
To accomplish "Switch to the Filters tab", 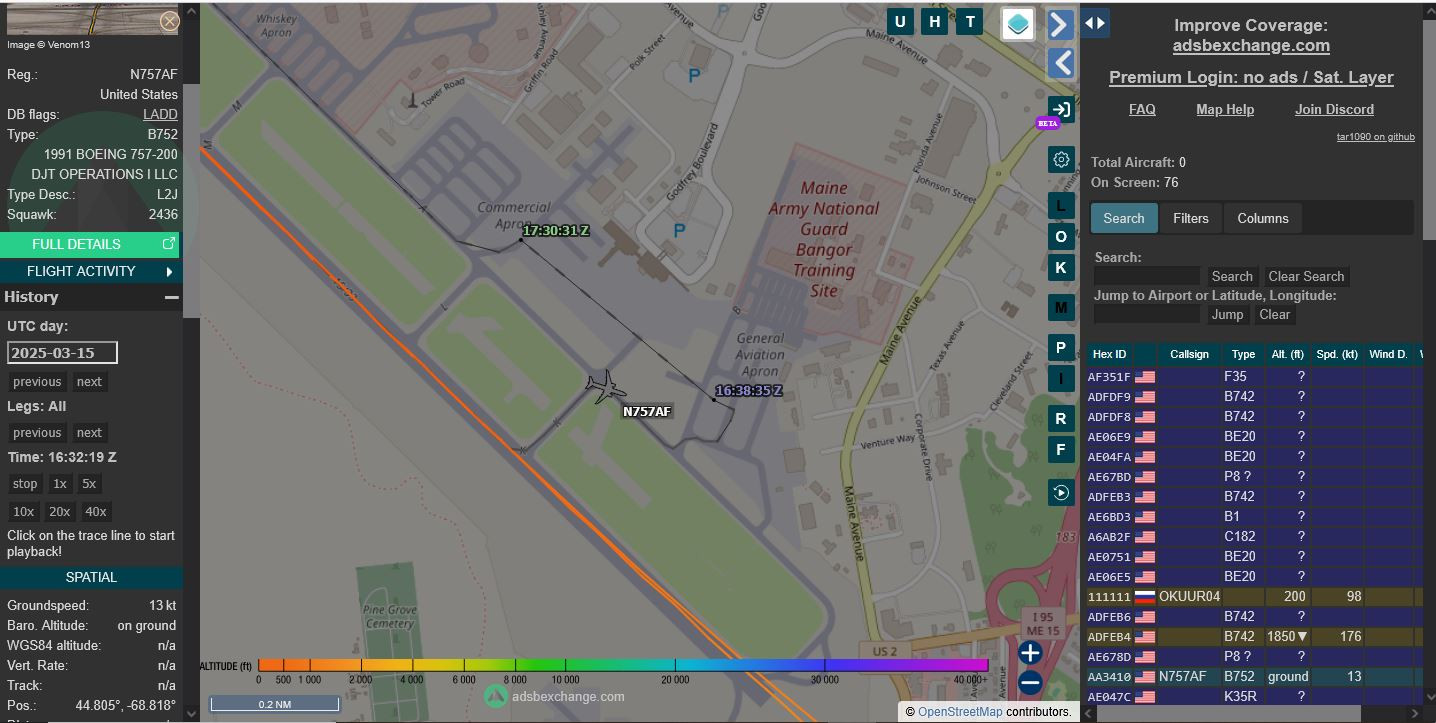I will pyautogui.click(x=1190, y=218).
